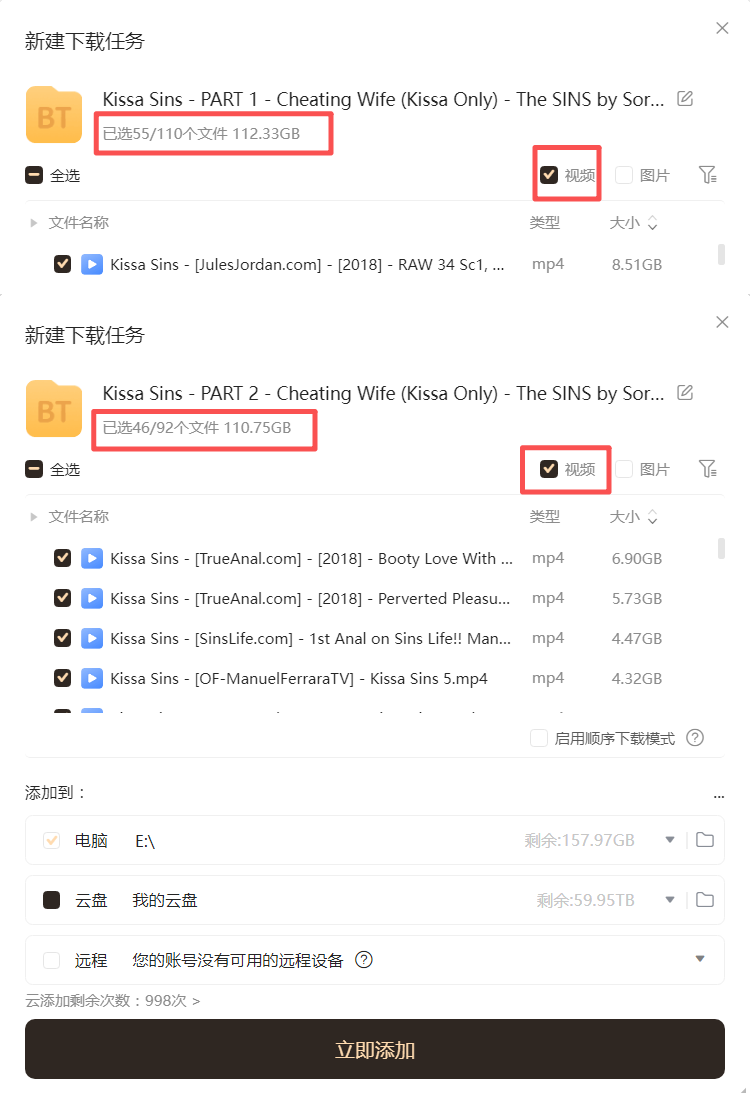Browse folder for 电脑 E:\ download path
The width and height of the screenshot is (750, 1093).
tap(705, 840)
